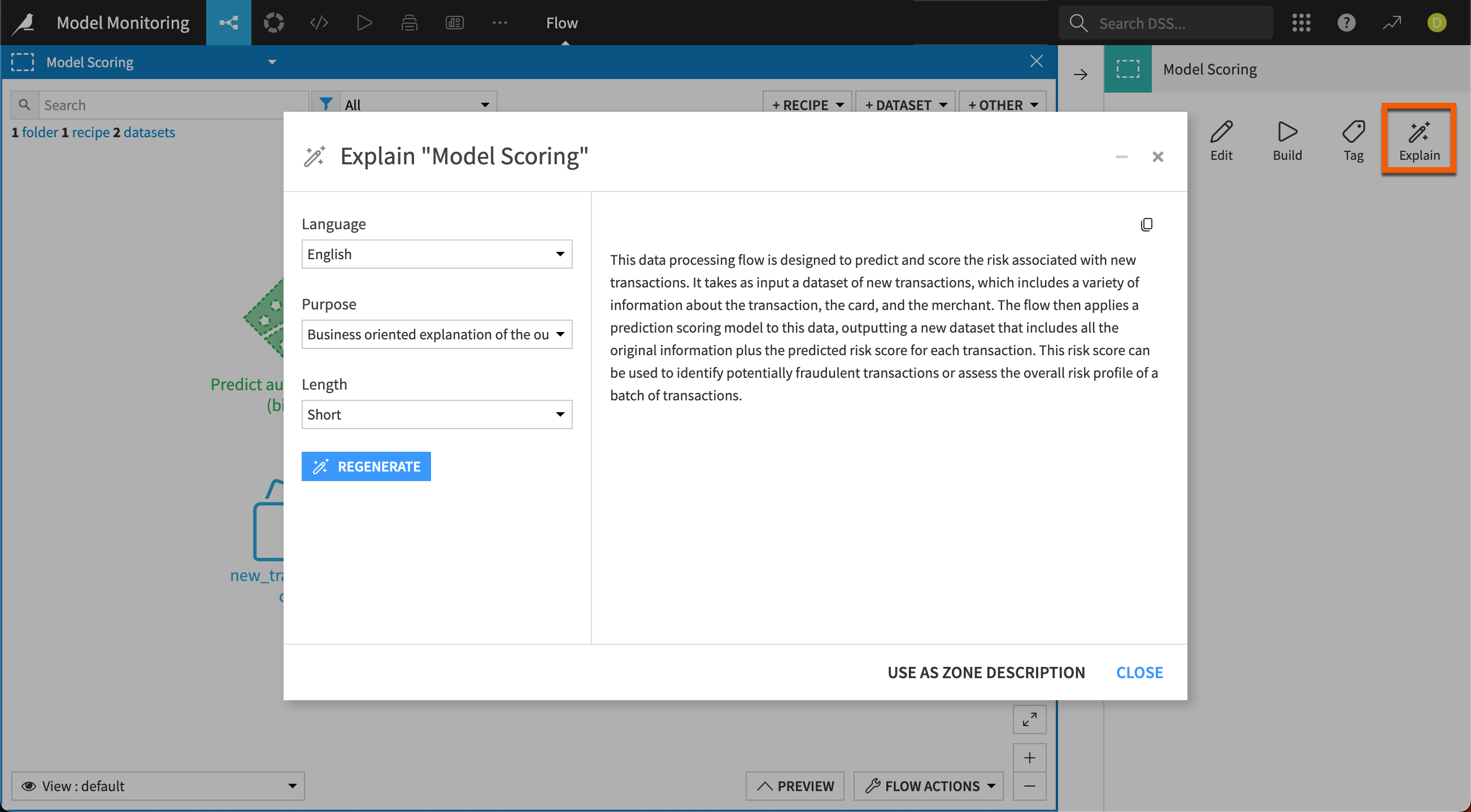Open the visual recipes catalog icon beside Flow
The width and height of the screenshot is (1471, 812).
pos(274,23)
